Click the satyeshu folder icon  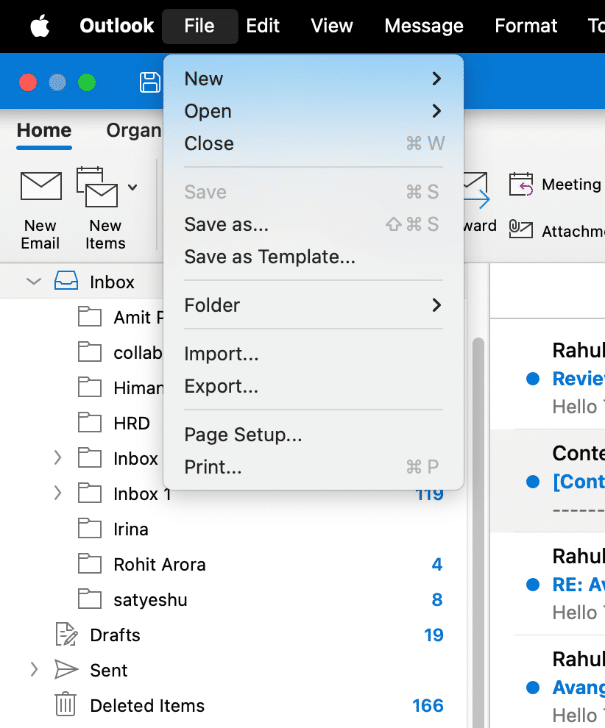tap(90, 599)
